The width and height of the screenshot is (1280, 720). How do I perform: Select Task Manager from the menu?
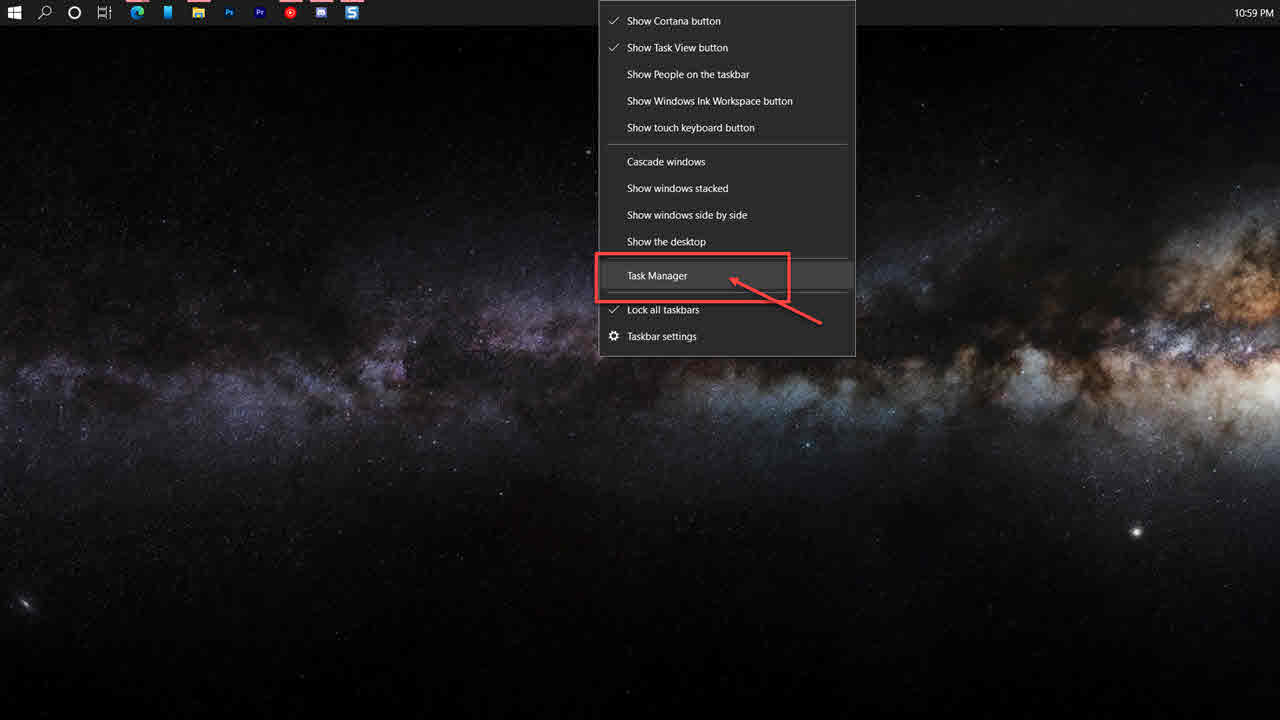656,275
